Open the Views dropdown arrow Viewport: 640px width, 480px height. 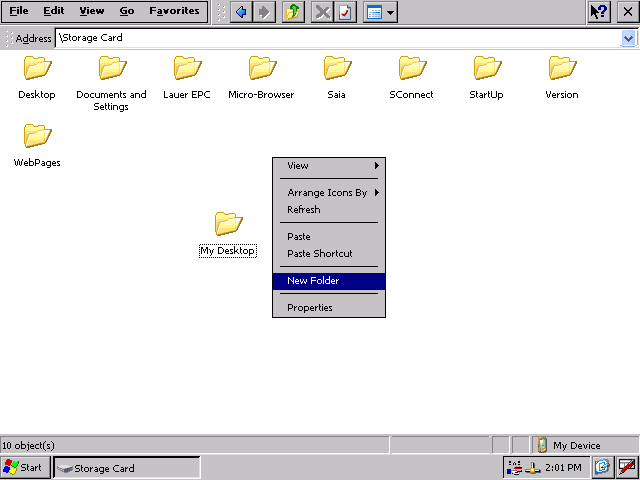391,12
